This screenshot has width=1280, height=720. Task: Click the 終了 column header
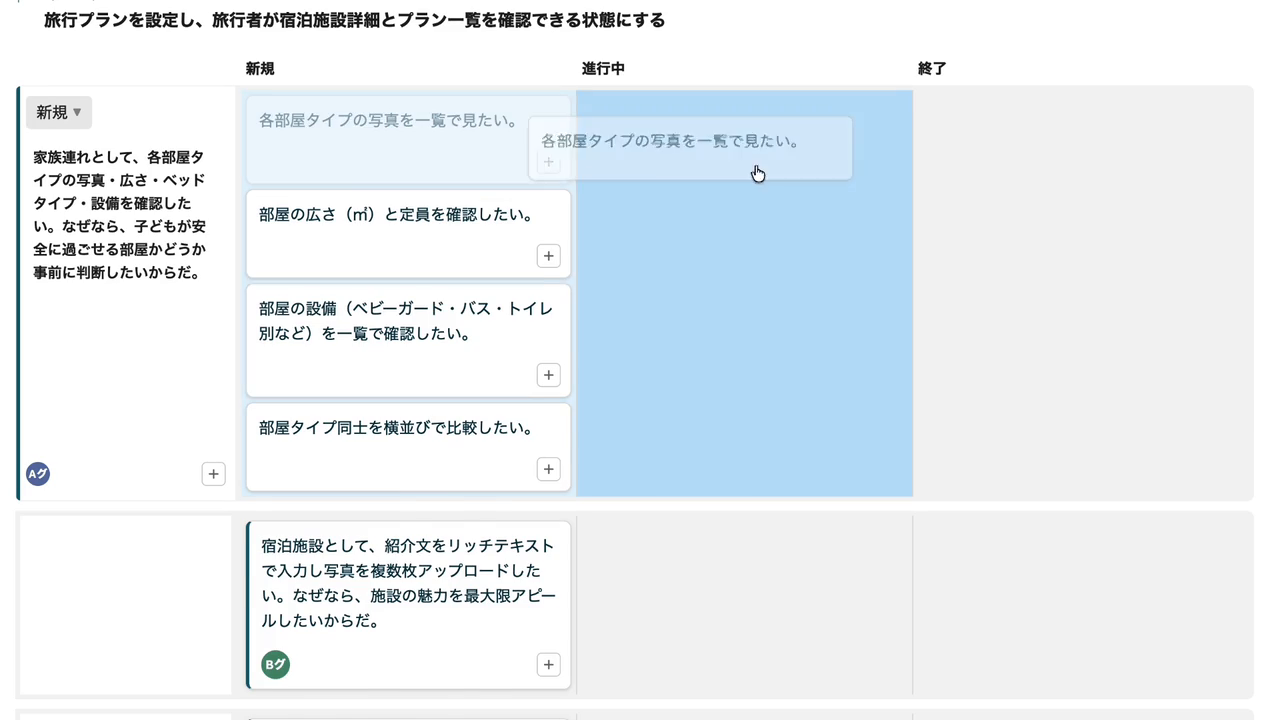click(932, 69)
